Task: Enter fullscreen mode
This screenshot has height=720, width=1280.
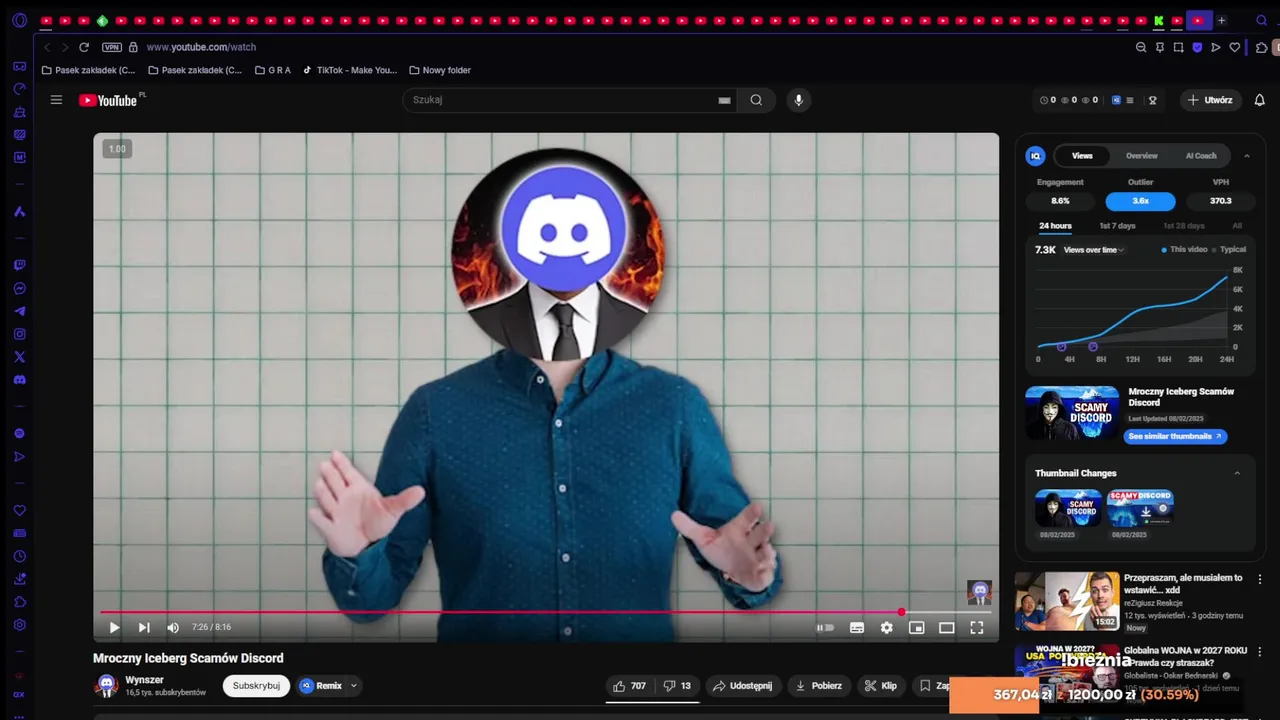Action: tap(977, 627)
